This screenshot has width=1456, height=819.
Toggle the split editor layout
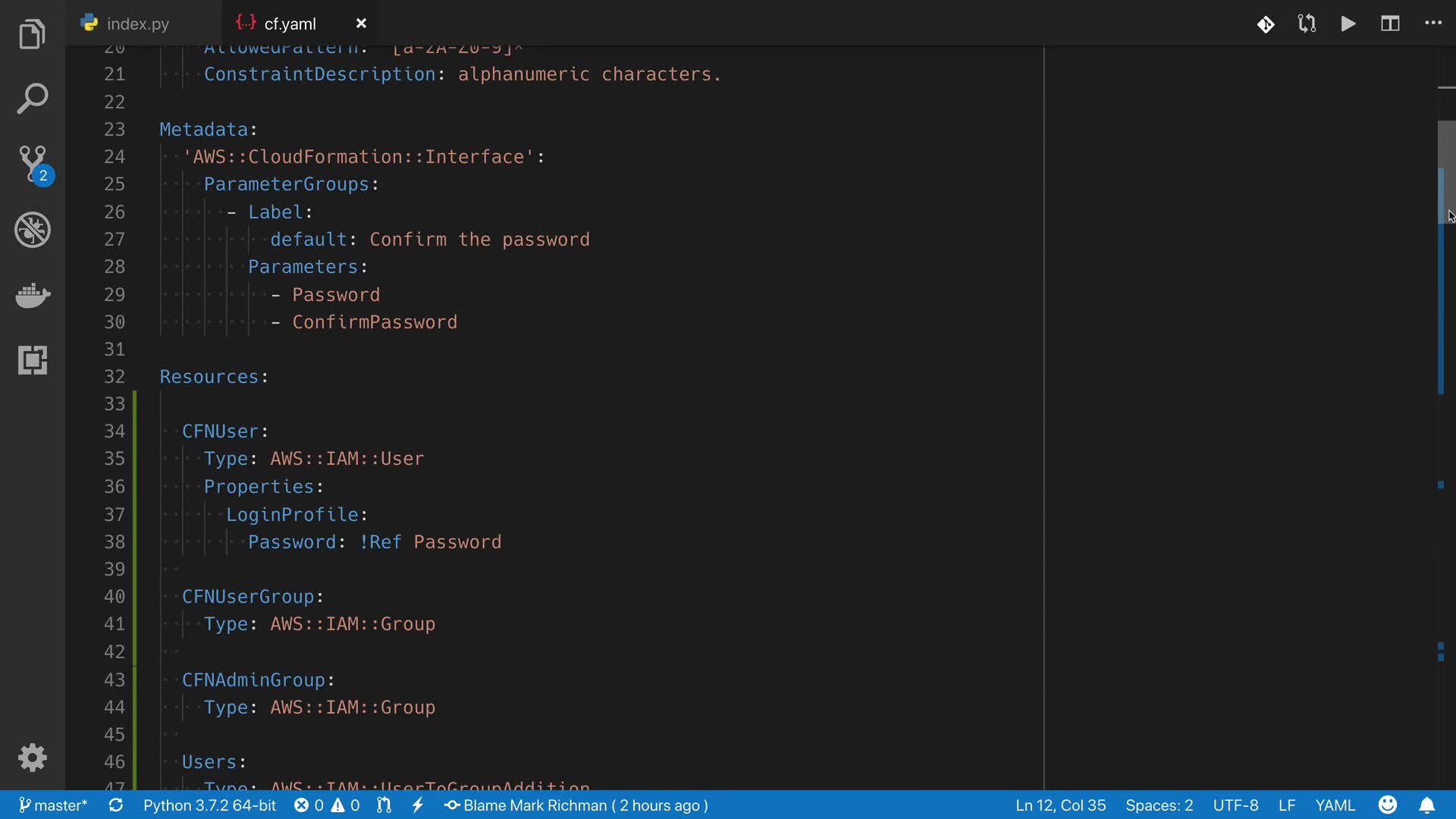1390,24
